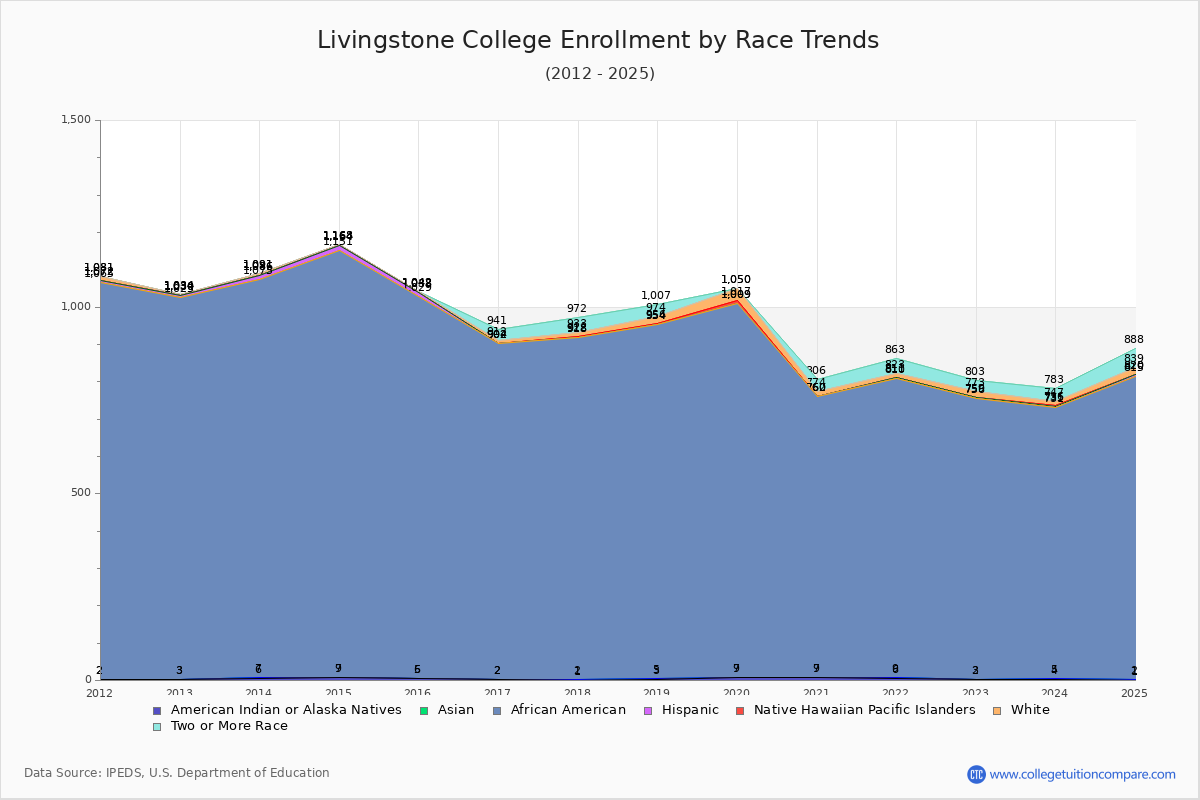Image resolution: width=1200 pixels, height=800 pixels.
Task: Click the 803 data label for 2023
Action: (x=975, y=372)
